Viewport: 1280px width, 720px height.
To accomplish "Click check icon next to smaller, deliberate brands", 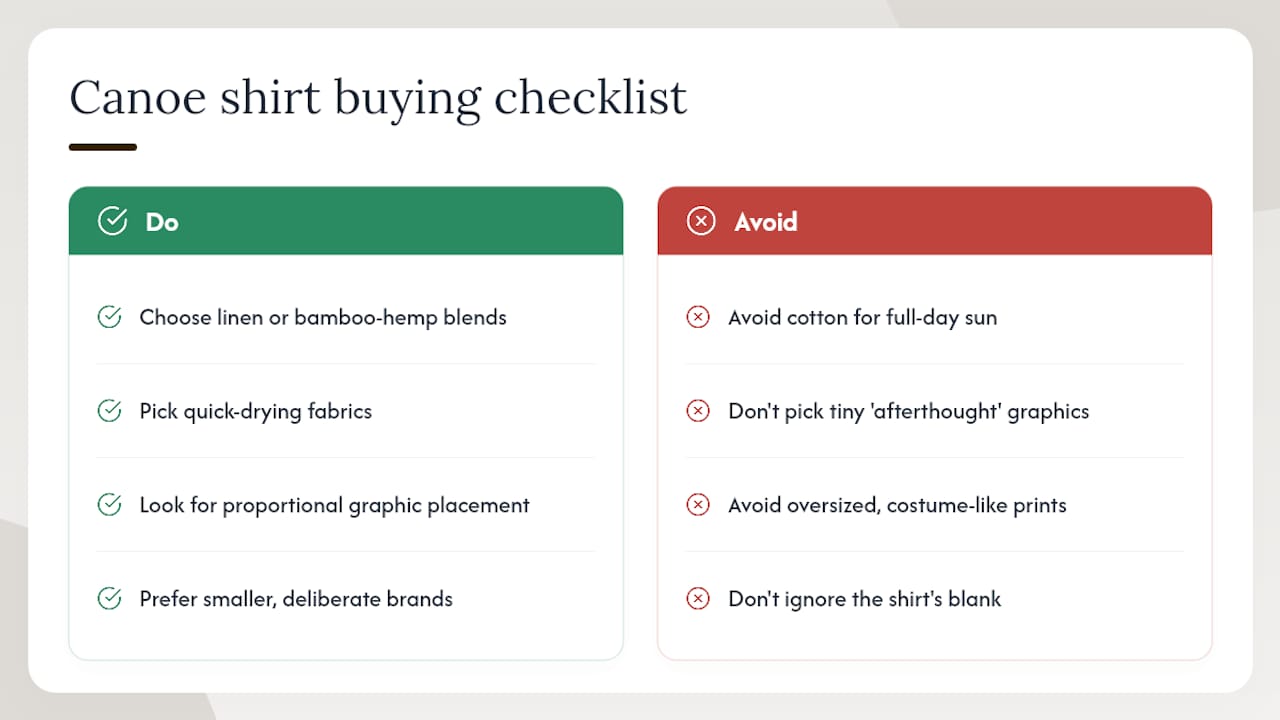I will click(x=109, y=599).
